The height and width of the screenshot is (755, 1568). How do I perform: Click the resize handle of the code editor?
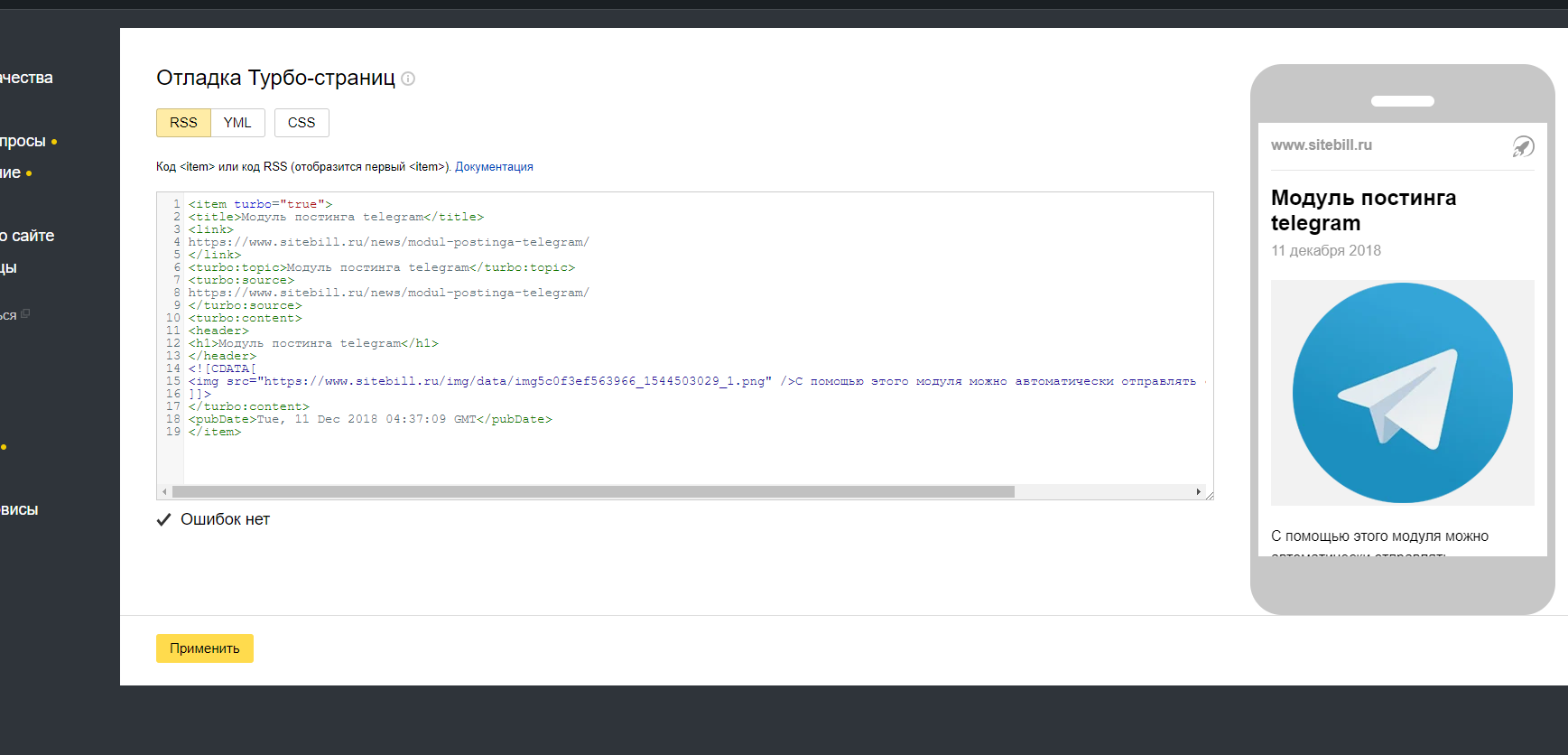[x=1209, y=495]
